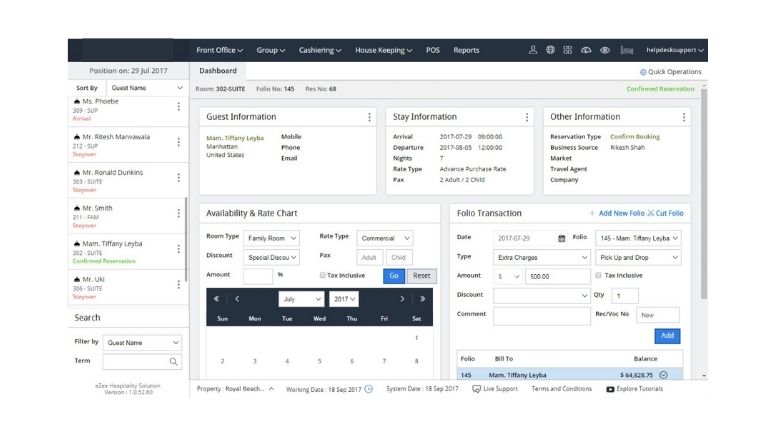Open options menu for Mr. Uki
The height and width of the screenshot is (440, 770).
coord(179,284)
